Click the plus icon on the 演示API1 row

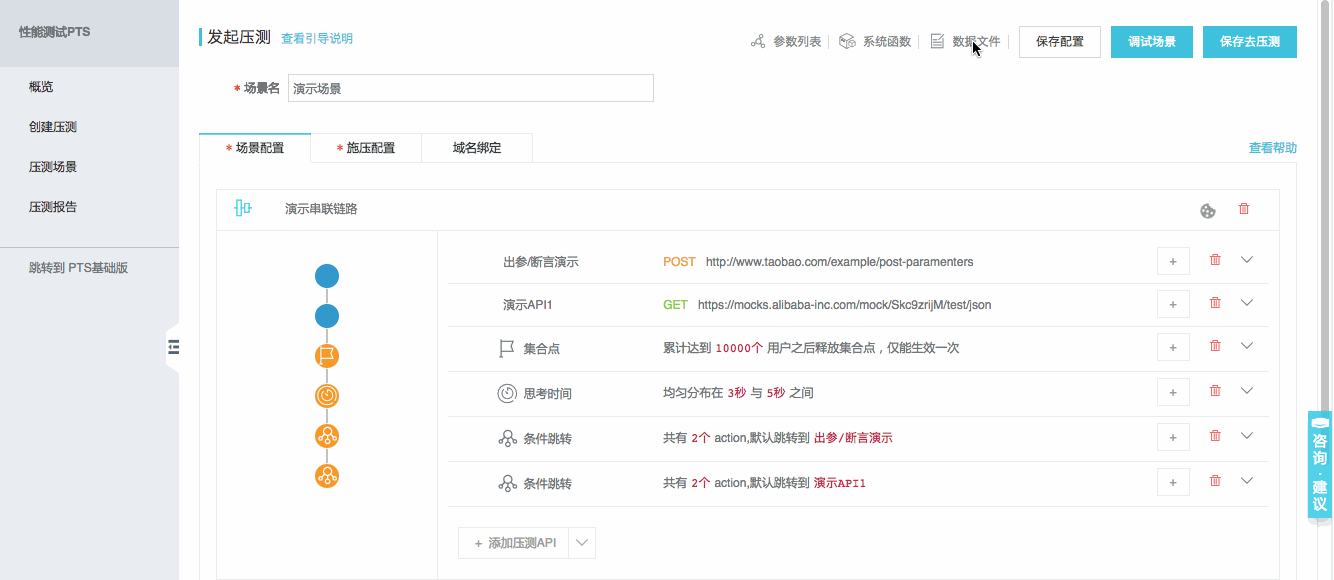tap(1172, 302)
